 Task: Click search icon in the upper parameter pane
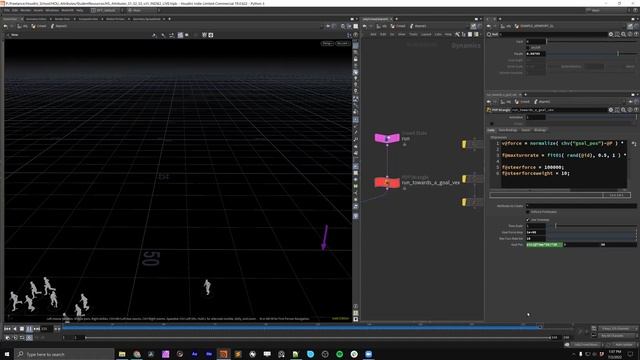tap(624, 34)
